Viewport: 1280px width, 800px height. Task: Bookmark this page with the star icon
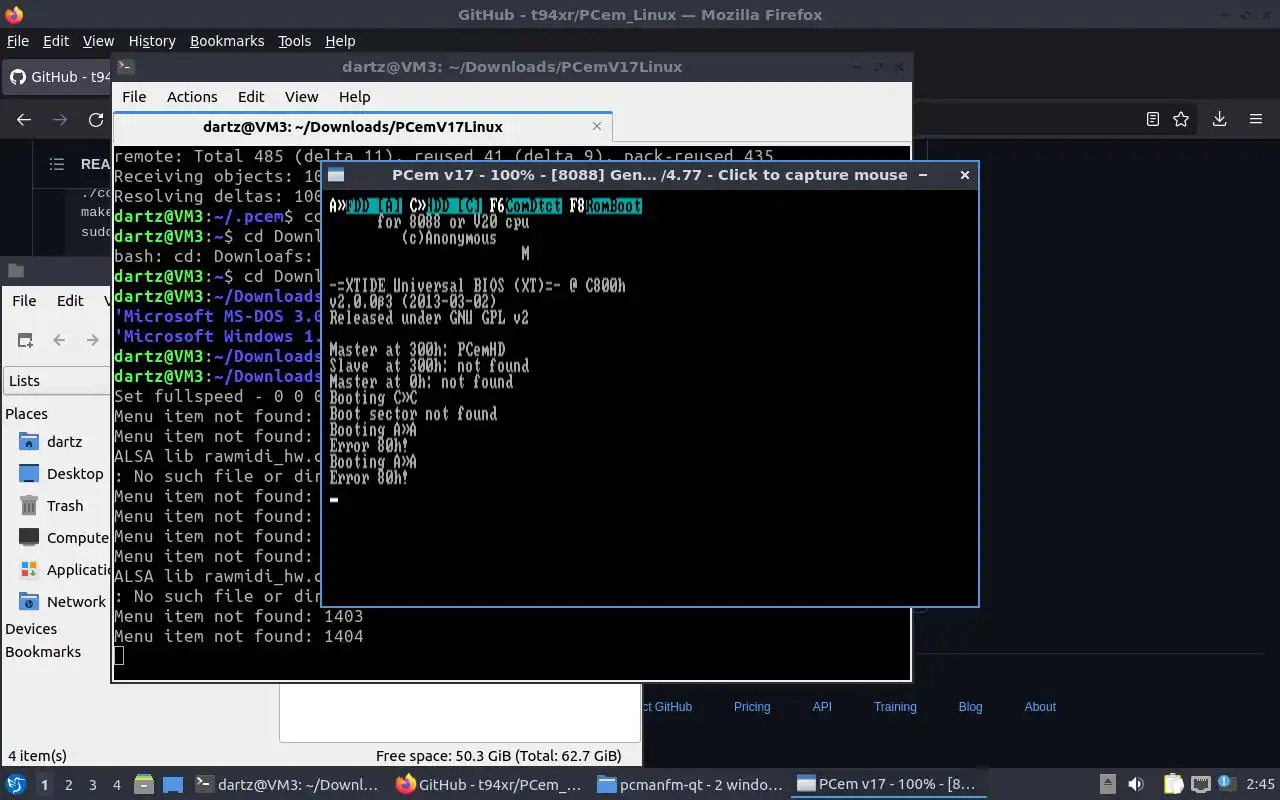(x=1181, y=119)
